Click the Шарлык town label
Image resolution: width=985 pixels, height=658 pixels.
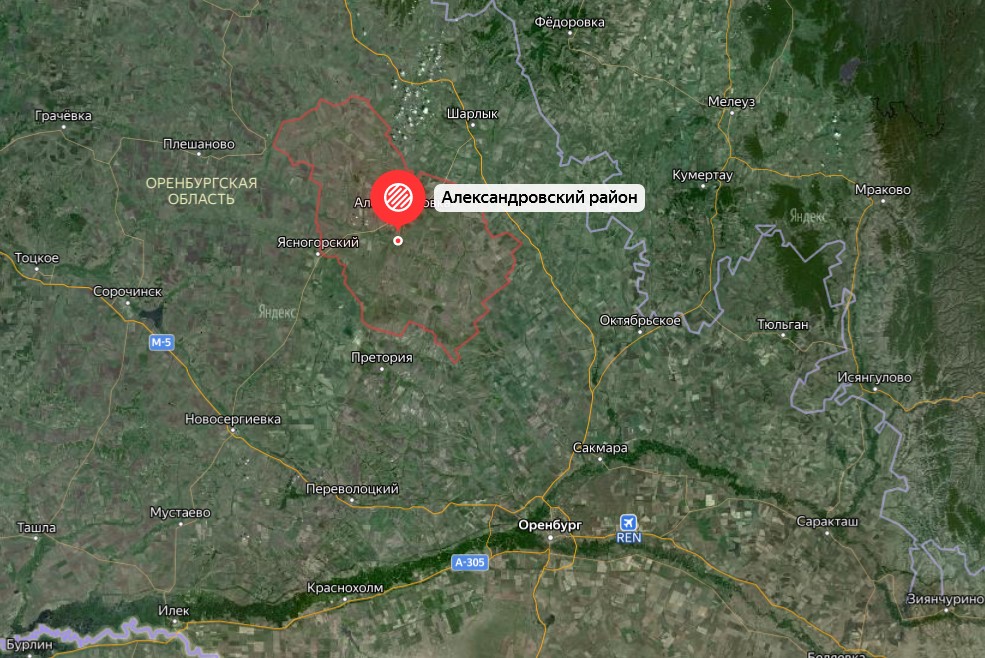(472, 114)
